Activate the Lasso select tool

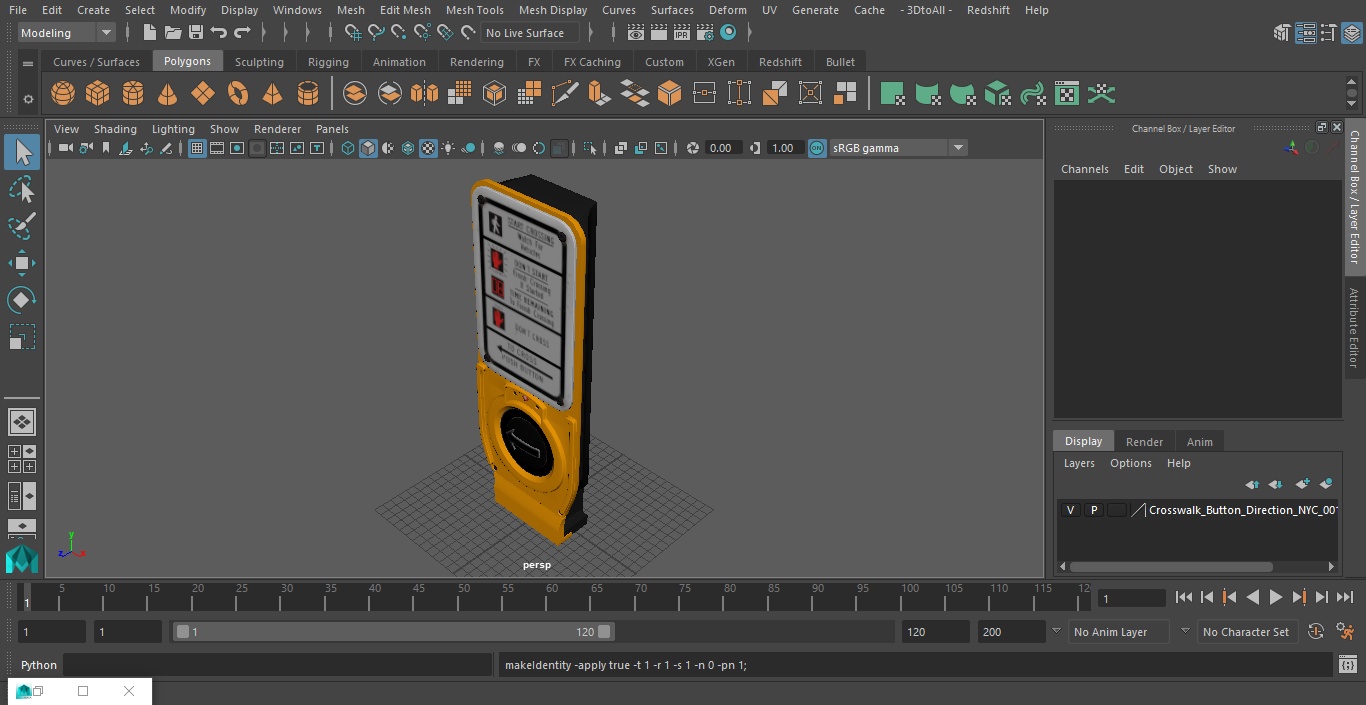pyautogui.click(x=22, y=190)
